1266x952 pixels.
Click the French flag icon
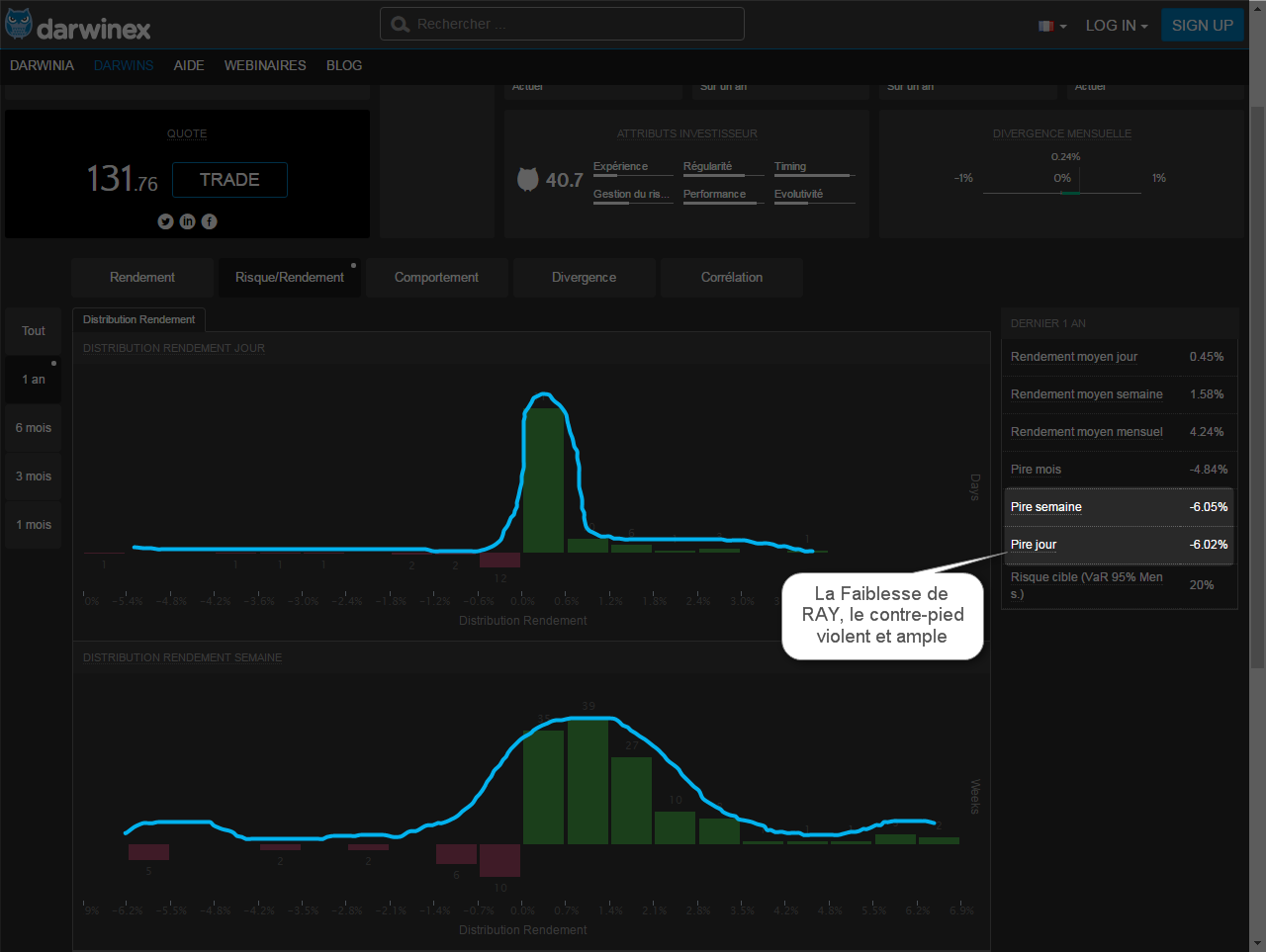tap(1045, 26)
